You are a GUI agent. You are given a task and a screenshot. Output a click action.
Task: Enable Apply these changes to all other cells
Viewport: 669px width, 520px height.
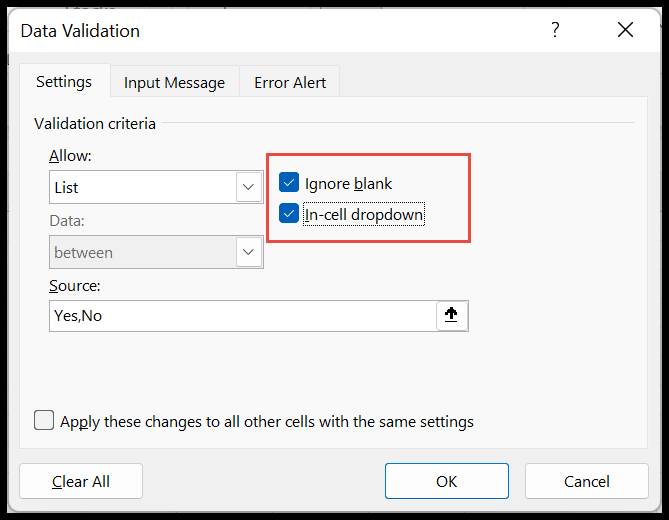tap(44, 420)
